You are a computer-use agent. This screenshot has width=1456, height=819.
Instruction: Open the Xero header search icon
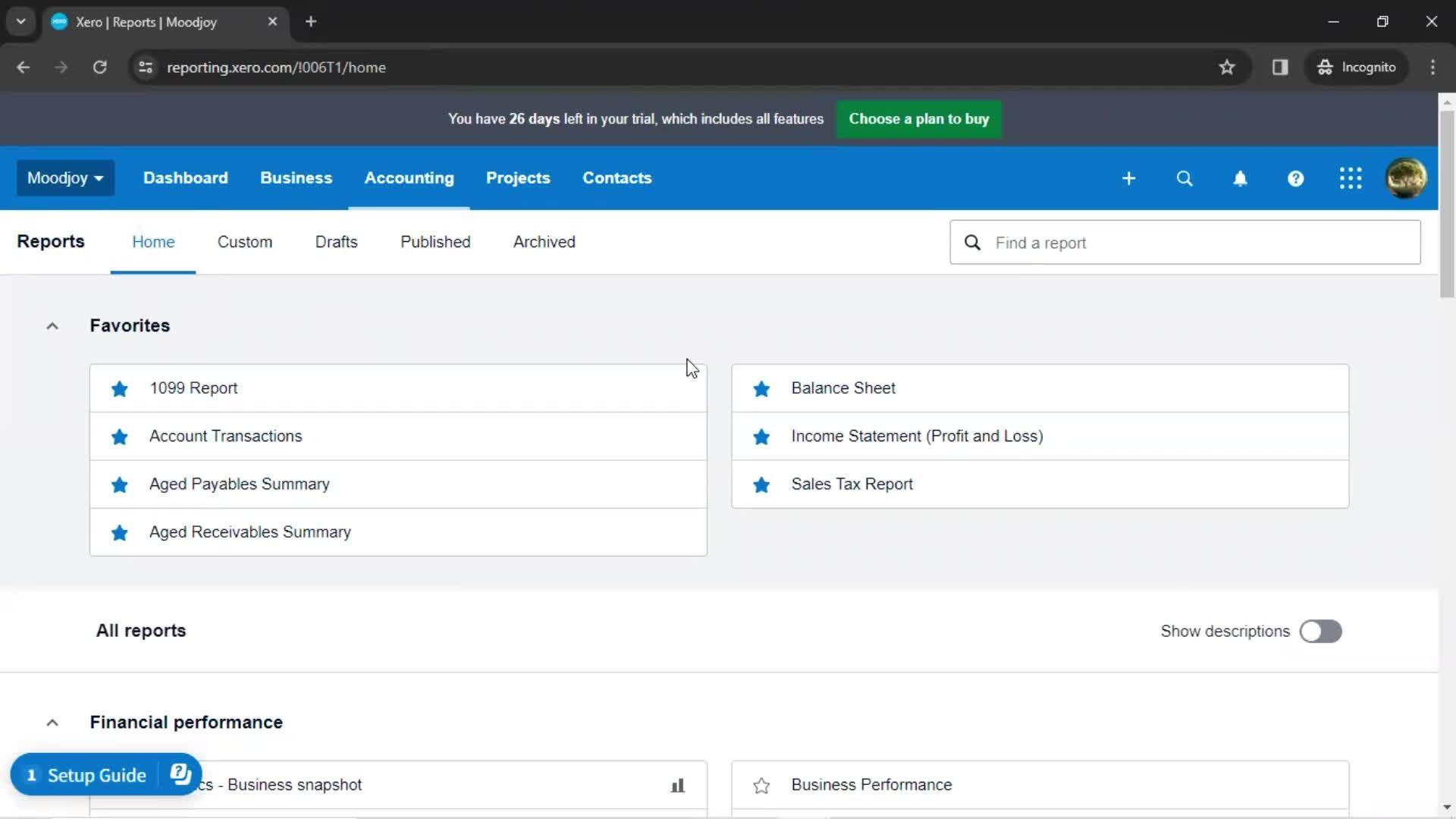tap(1184, 178)
